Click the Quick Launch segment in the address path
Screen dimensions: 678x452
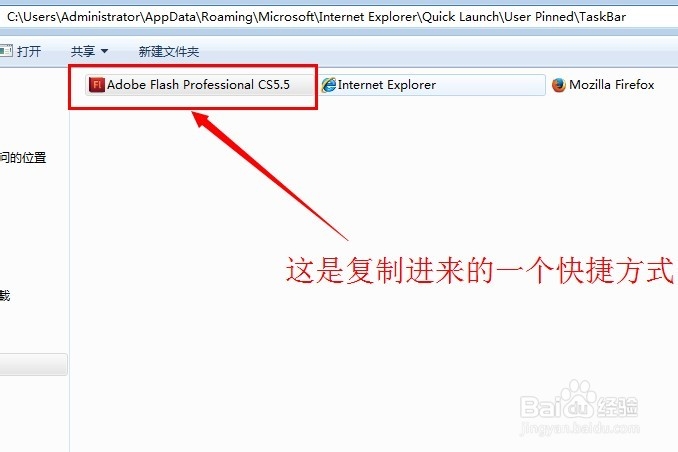pyautogui.click(x=460, y=17)
